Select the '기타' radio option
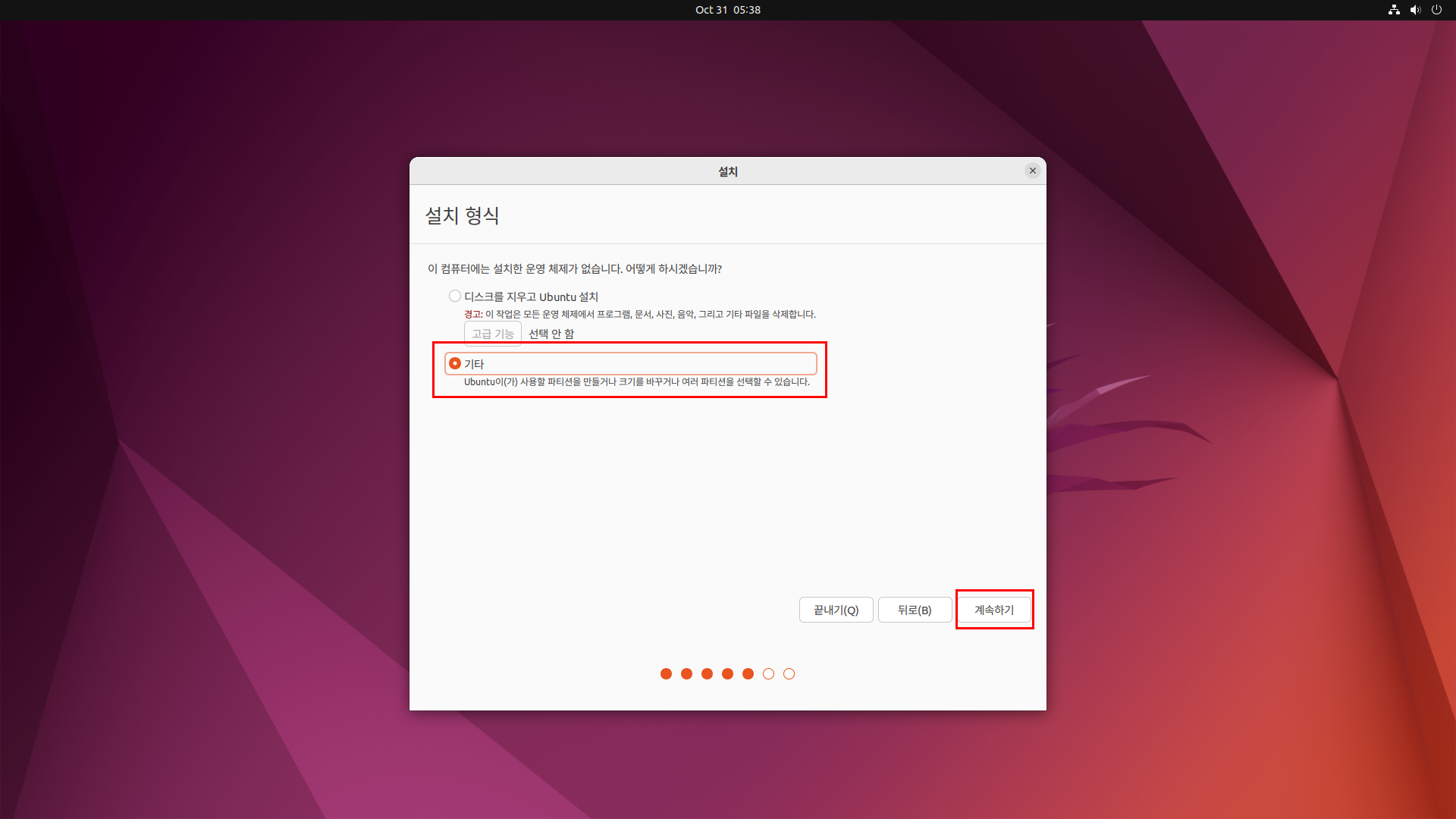1456x819 pixels. [455, 363]
